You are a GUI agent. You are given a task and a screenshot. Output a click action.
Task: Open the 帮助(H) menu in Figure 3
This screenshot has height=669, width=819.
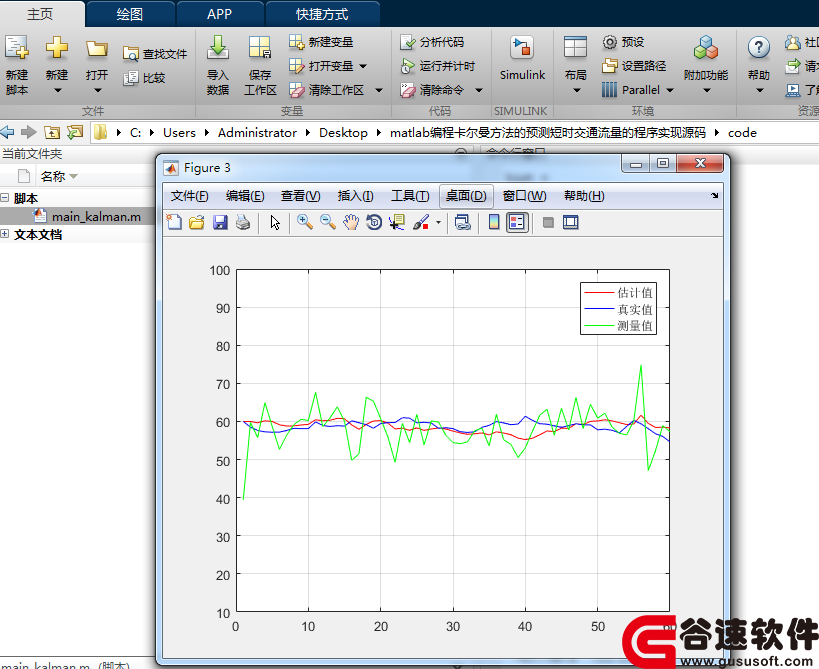click(x=584, y=196)
